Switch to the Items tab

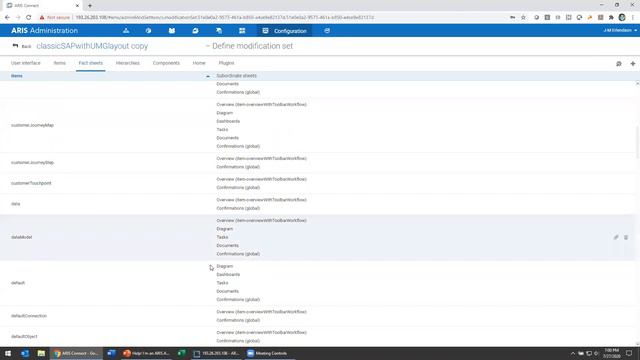pyautogui.click(x=60, y=63)
